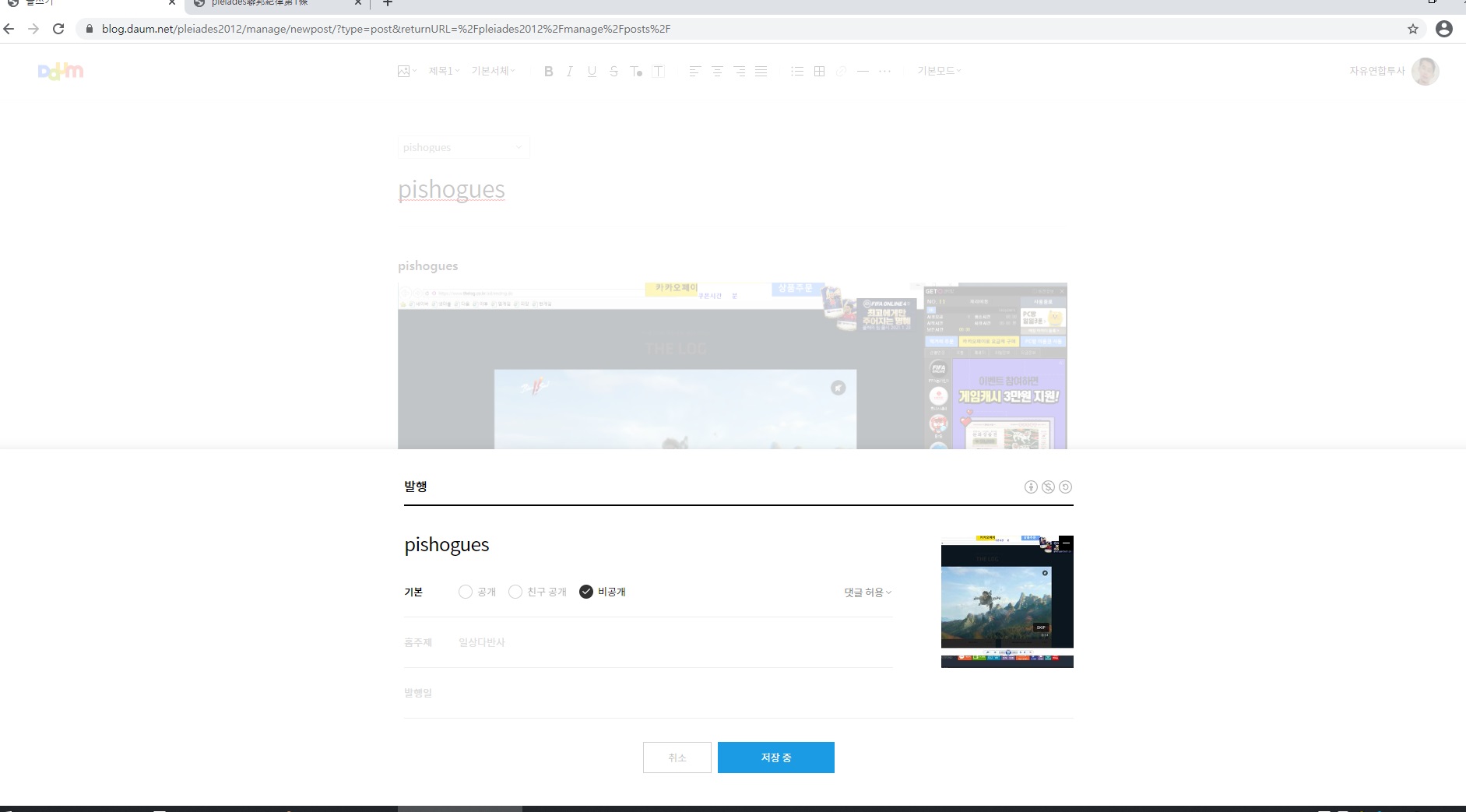Open the image insert dropdown arrow
The width and height of the screenshot is (1466, 812).
414,71
